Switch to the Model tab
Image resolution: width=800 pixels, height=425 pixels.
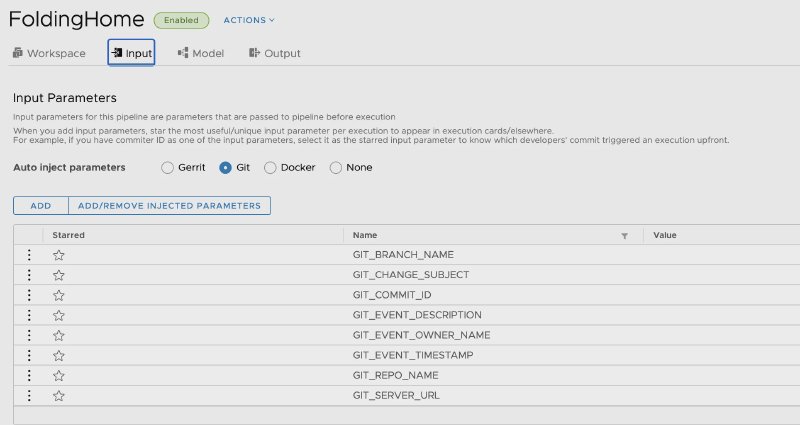point(201,53)
